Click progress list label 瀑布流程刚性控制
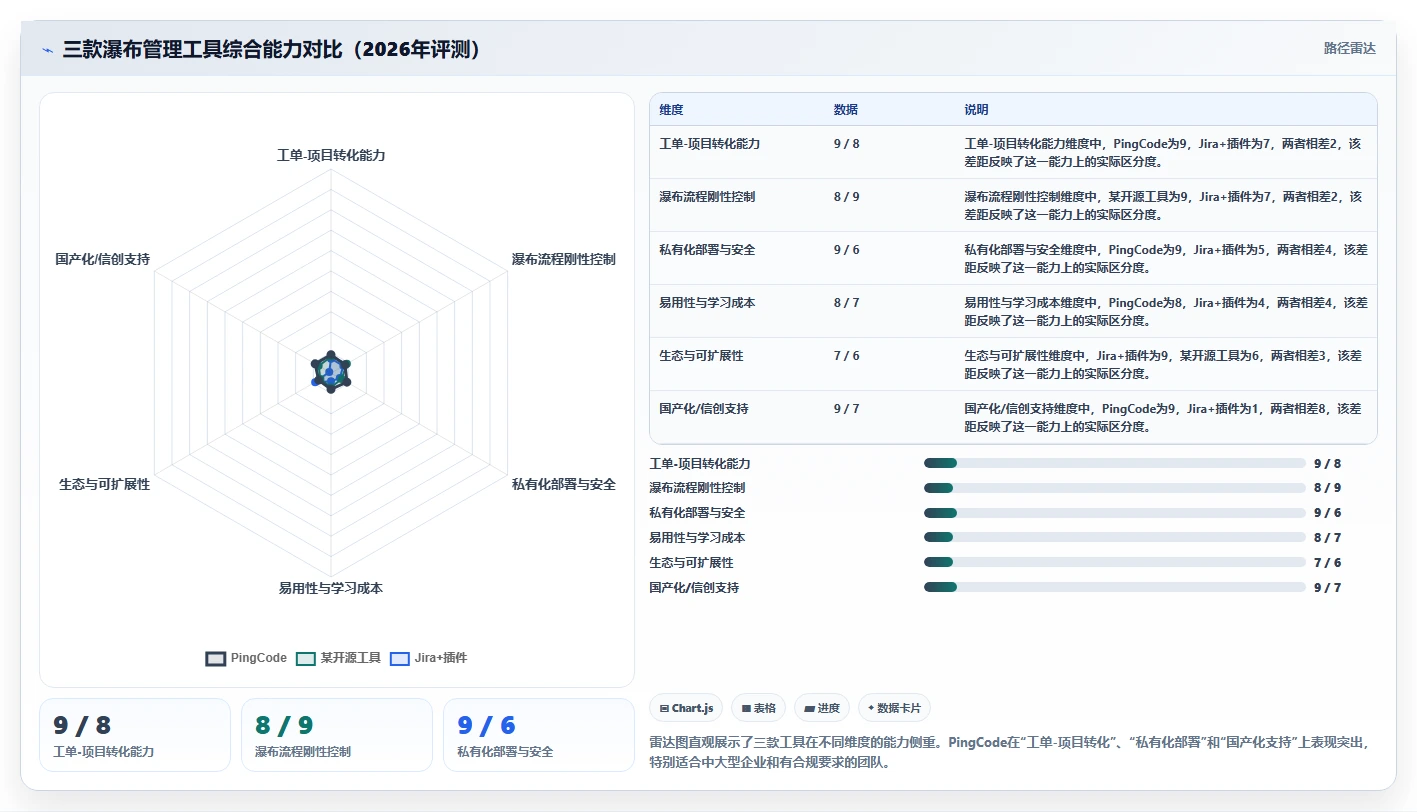The image size is (1417, 812). (x=697, y=488)
